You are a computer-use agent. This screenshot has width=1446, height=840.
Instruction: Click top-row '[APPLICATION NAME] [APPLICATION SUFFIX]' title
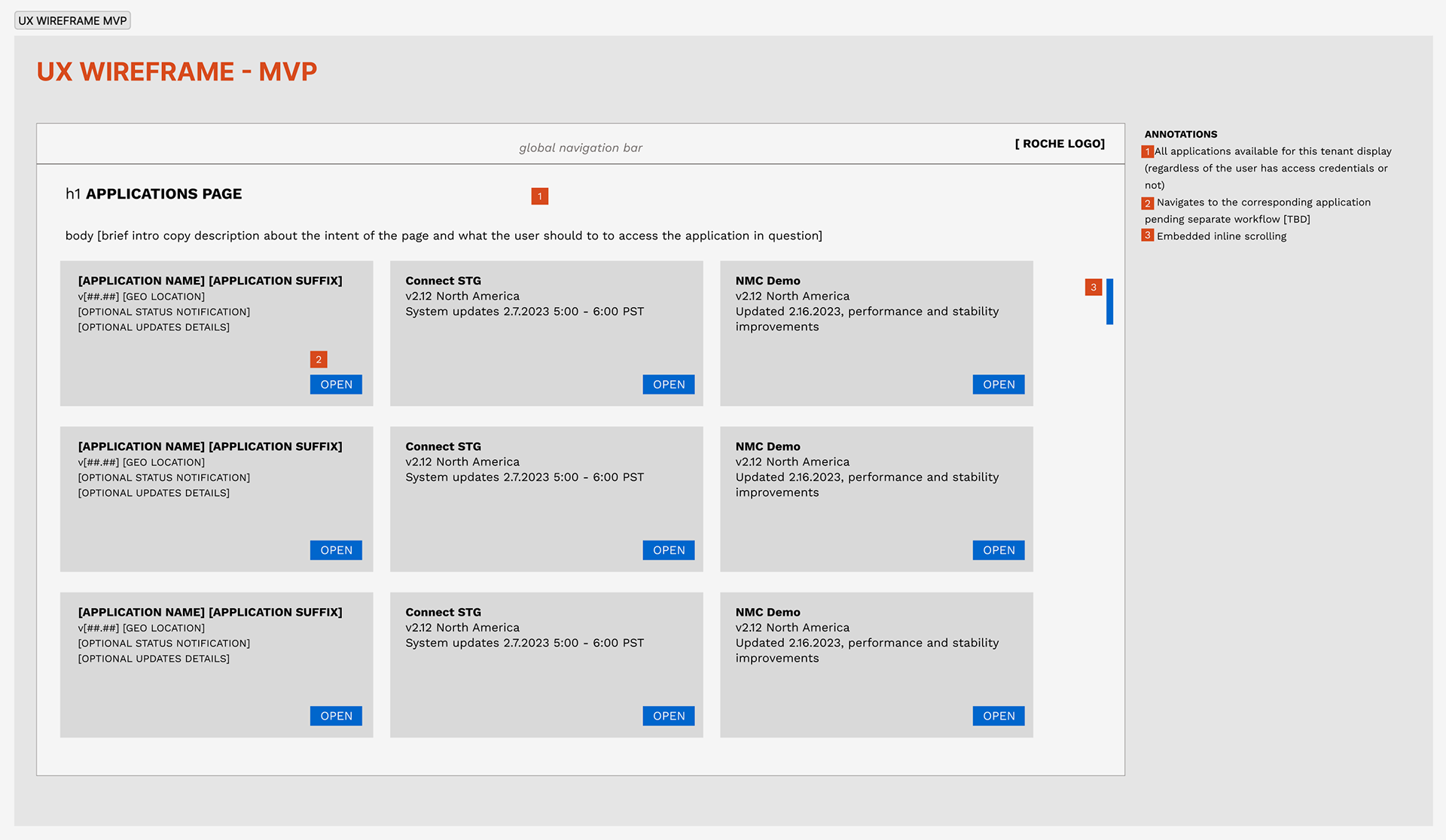click(210, 281)
